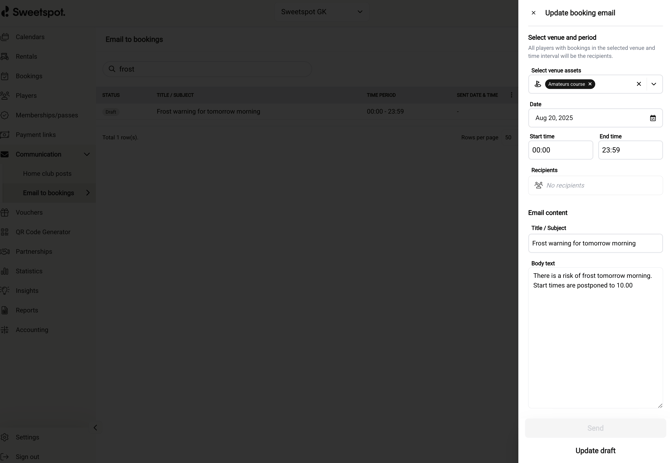Viewport: 670px width, 463px height.
Task: Open the date picker calendar icon
Action: coord(653,118)
